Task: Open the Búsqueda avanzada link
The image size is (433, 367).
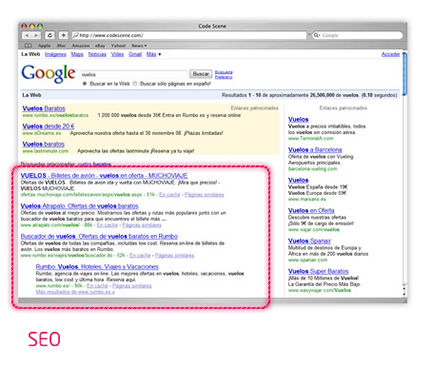Action: click(223, 72)
